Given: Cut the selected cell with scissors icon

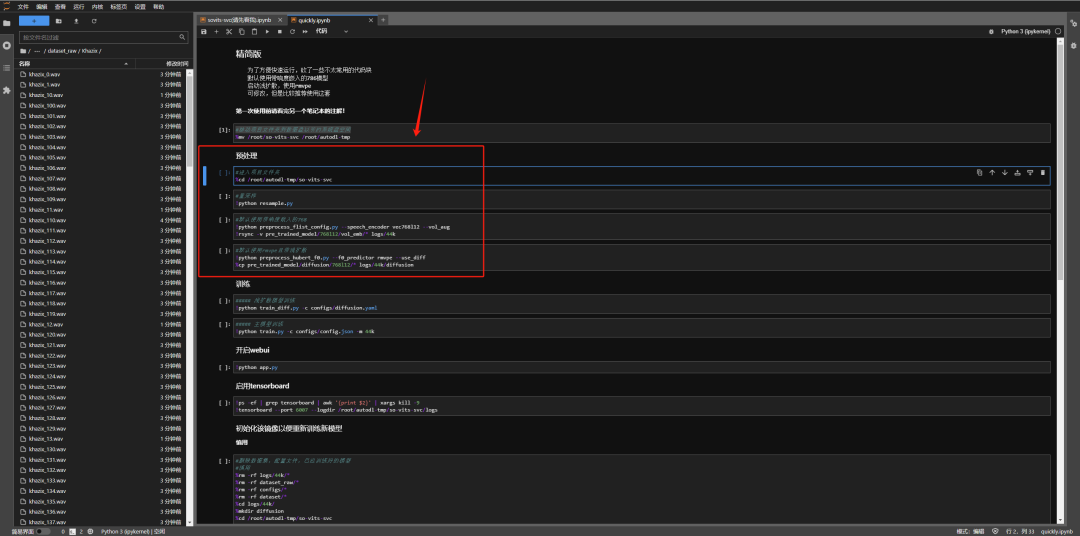Looking at the screenshot, I should pos(229,32).
